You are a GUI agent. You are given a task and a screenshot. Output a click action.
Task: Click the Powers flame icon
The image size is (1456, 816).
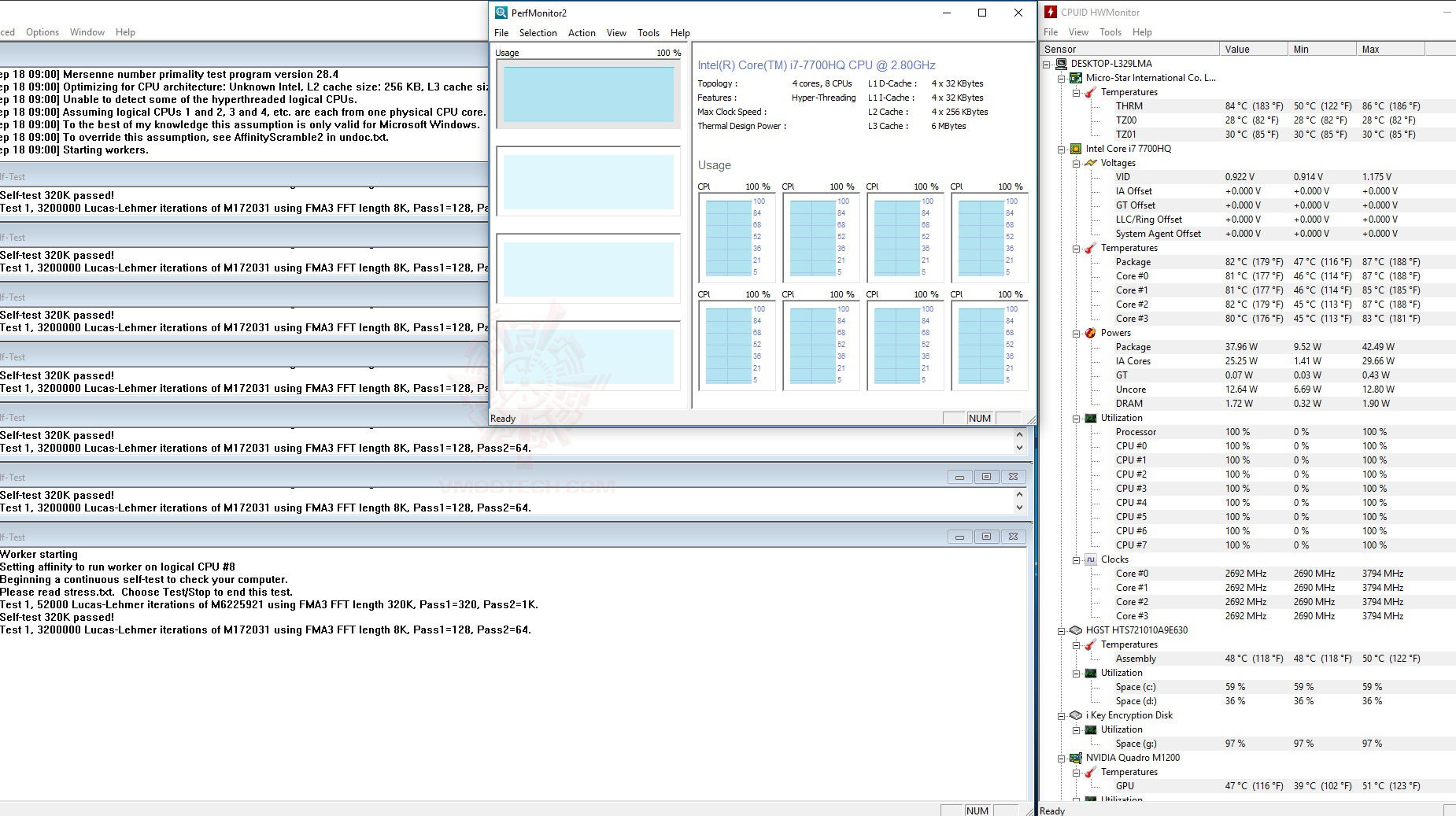point(1090,333)
